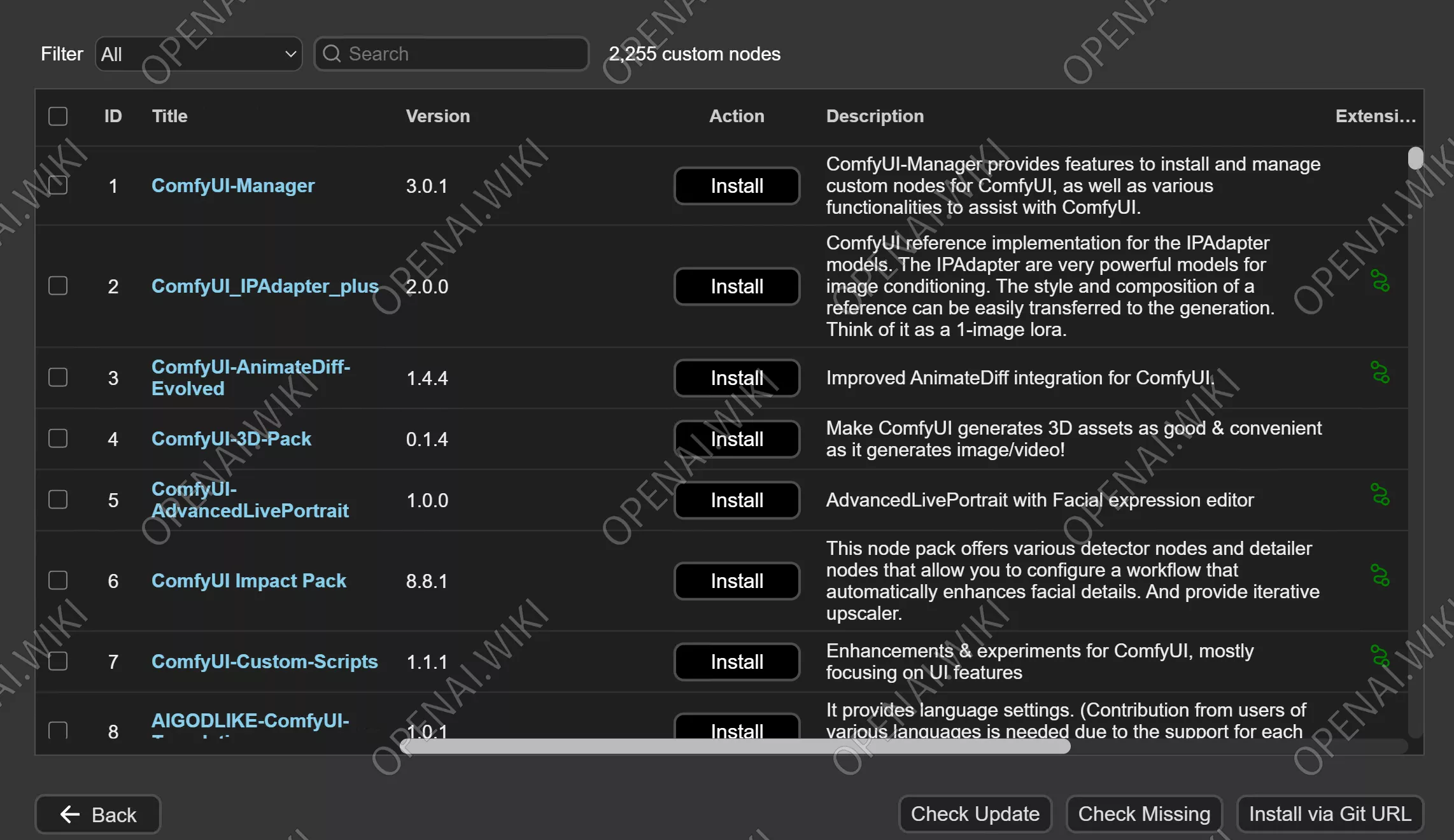Sort by the Version column header
Screen dimensions: 1454x840
438,116
